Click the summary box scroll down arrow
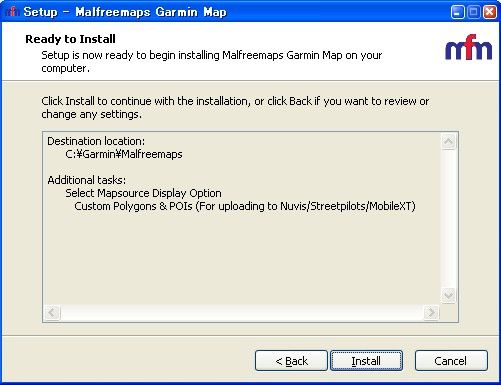Screen dimensions: 501x385 [448, 295]
